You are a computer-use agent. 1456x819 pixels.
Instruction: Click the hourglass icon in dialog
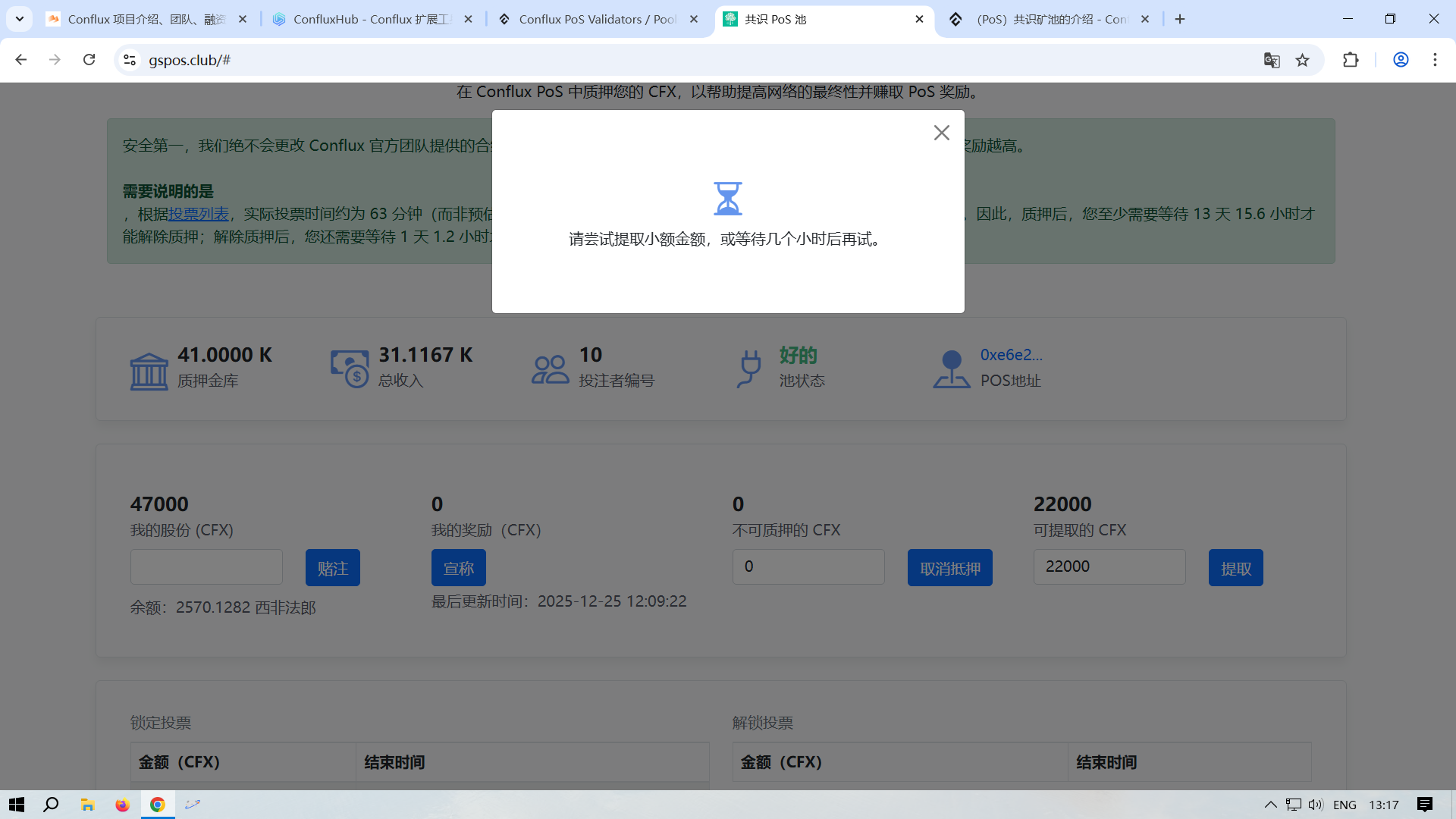point(727,199)
